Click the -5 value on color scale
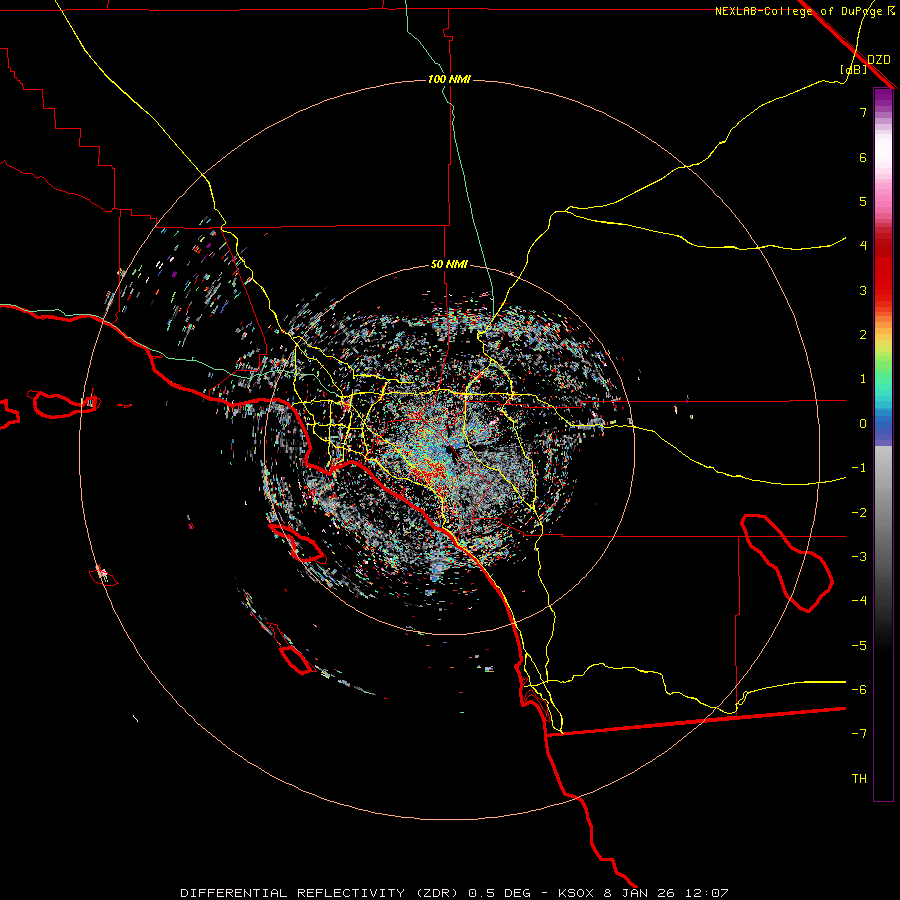The image size is (900, 900). [859, 646]
